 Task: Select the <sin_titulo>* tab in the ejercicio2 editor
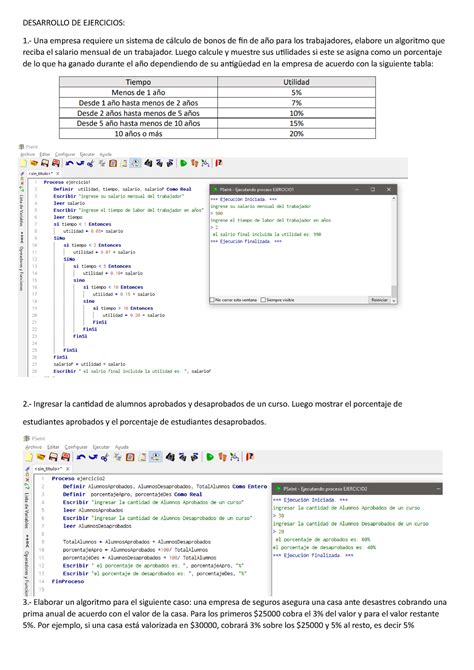click(x=48, y=469)
